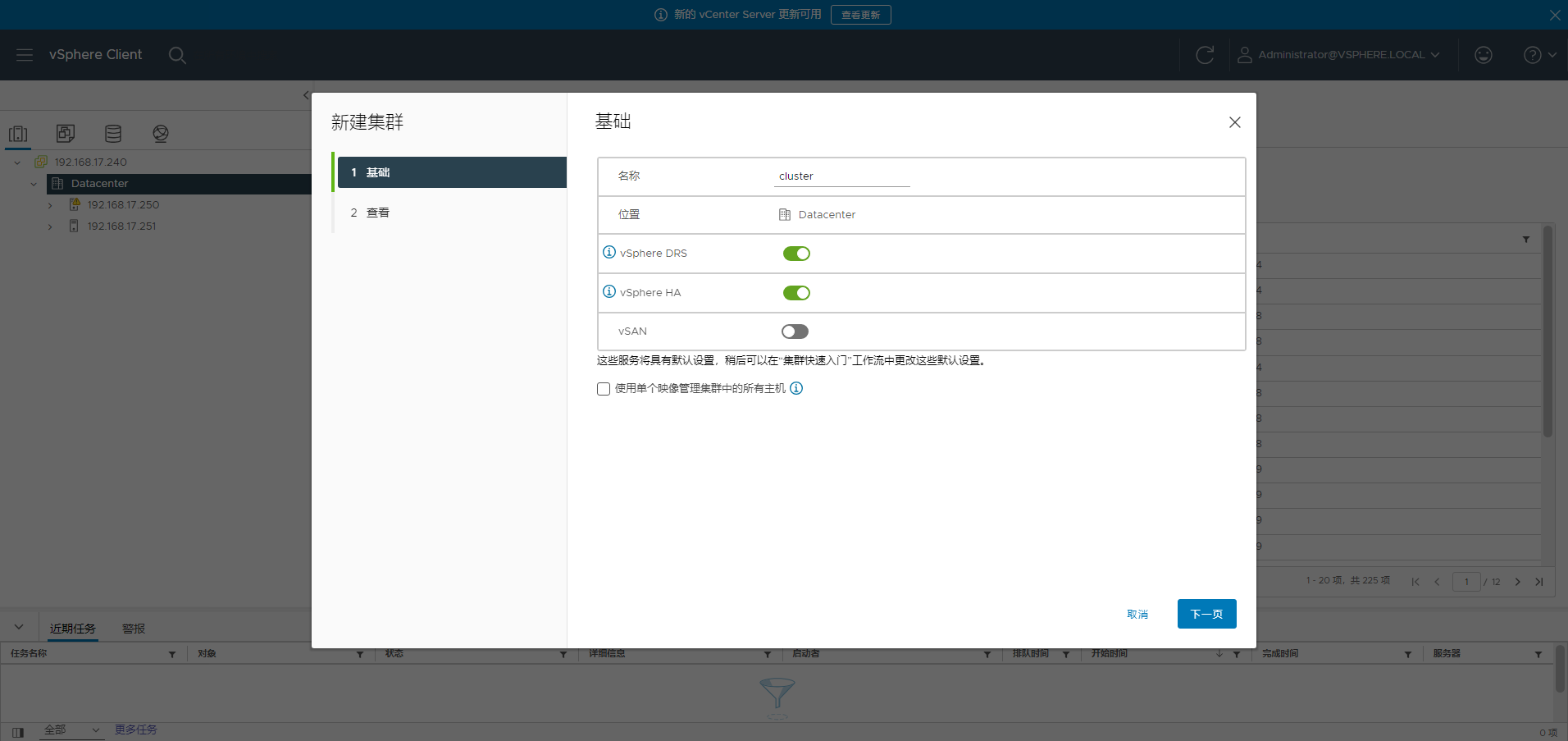Disable the vSphere DRS toggle
Image resolution: width=1568 pixels, height=741 pixels.
[x=795, y=254]
